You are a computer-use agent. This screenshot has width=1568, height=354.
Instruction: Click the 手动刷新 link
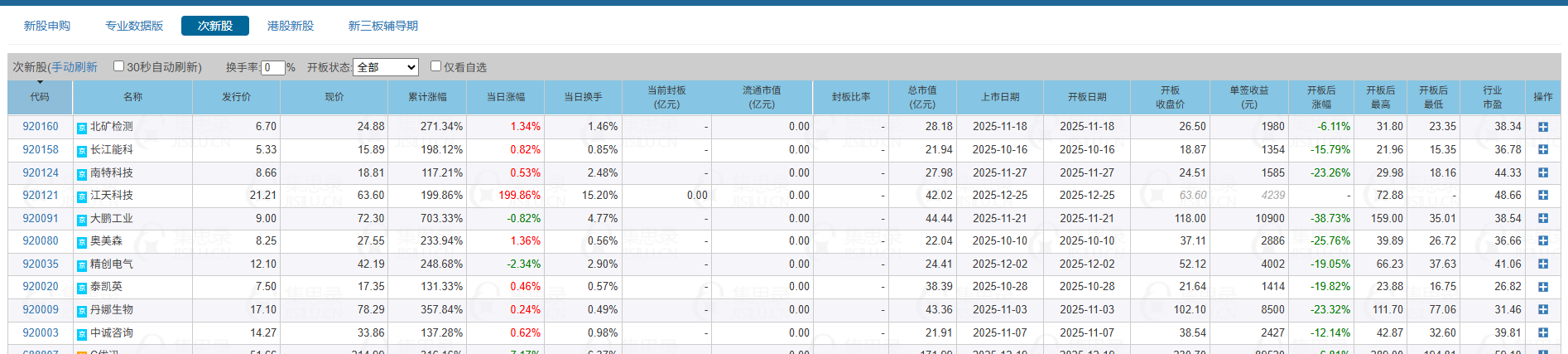[75, 67]
